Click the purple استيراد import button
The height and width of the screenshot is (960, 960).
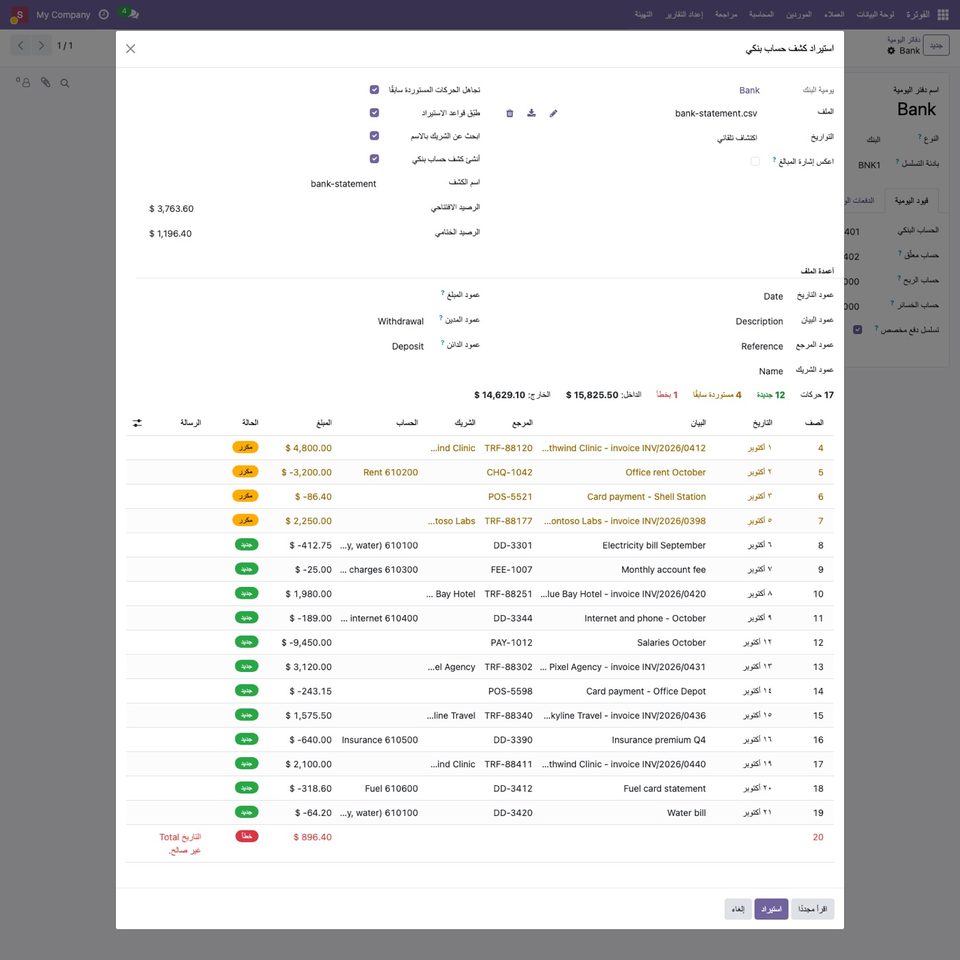(x=771, y=909)
